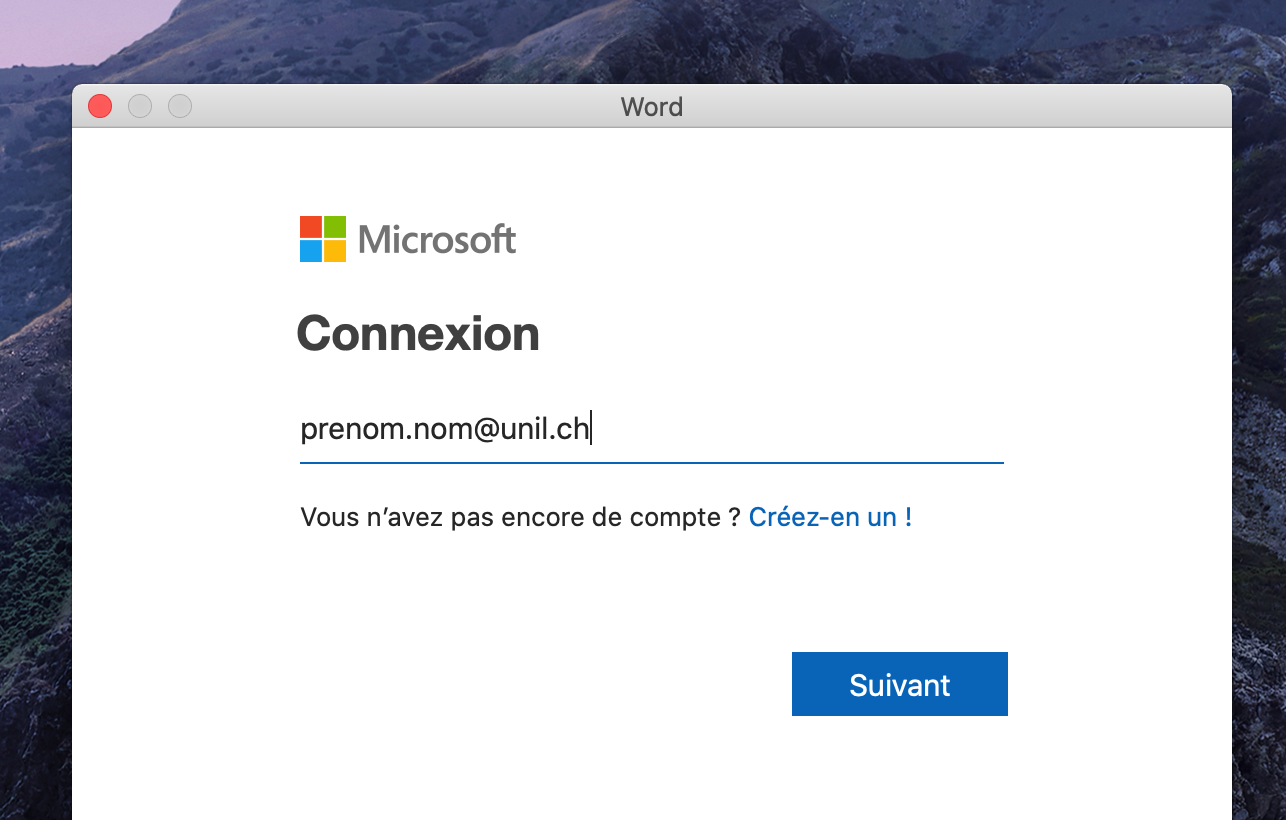The height and width of the screenshot is (820, 1286).
Task: Click the Word window title
Action: coord(651,107)
